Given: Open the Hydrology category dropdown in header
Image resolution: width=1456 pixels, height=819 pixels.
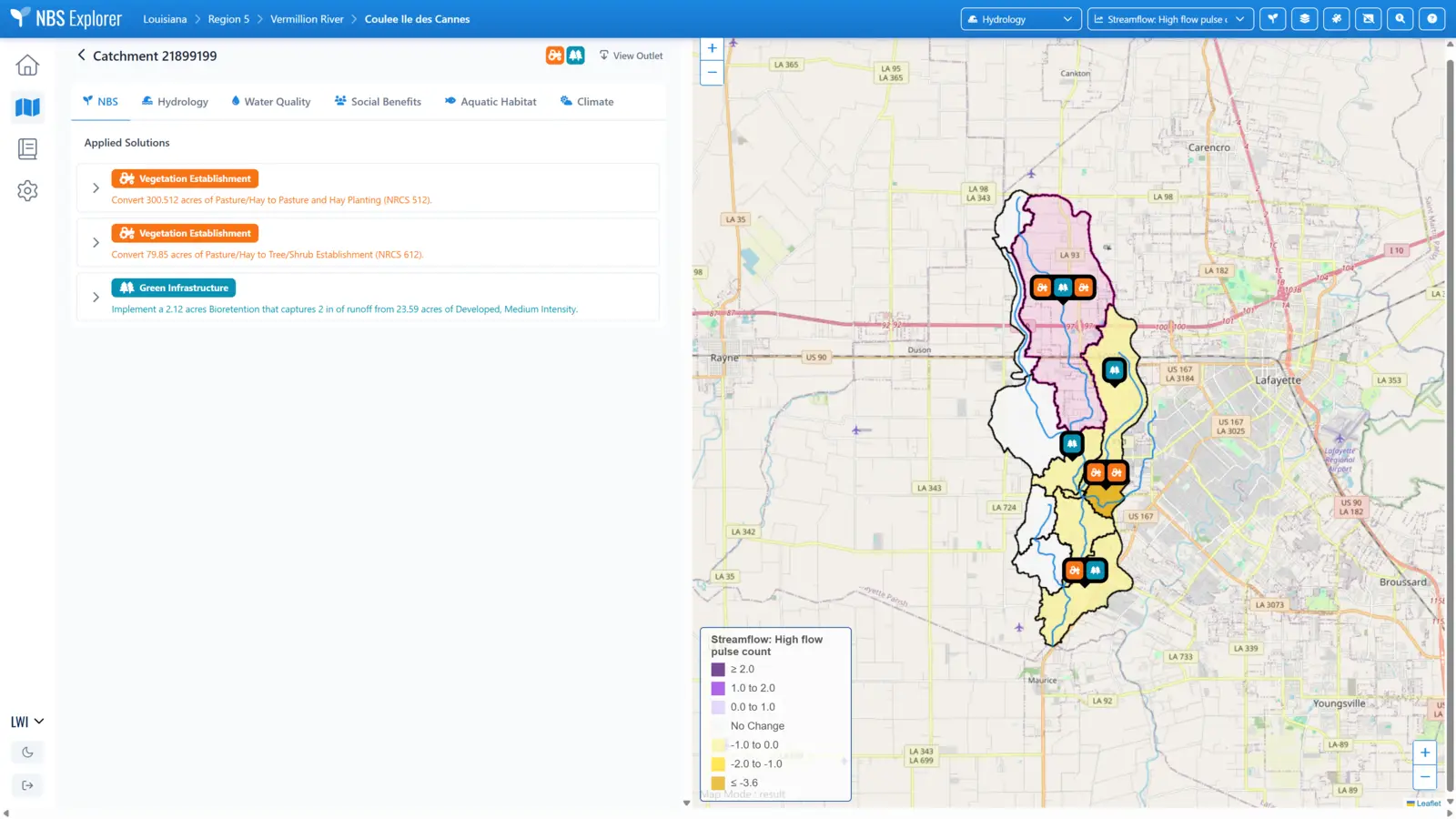Looking at the screenshot, I should (1020, 19).
